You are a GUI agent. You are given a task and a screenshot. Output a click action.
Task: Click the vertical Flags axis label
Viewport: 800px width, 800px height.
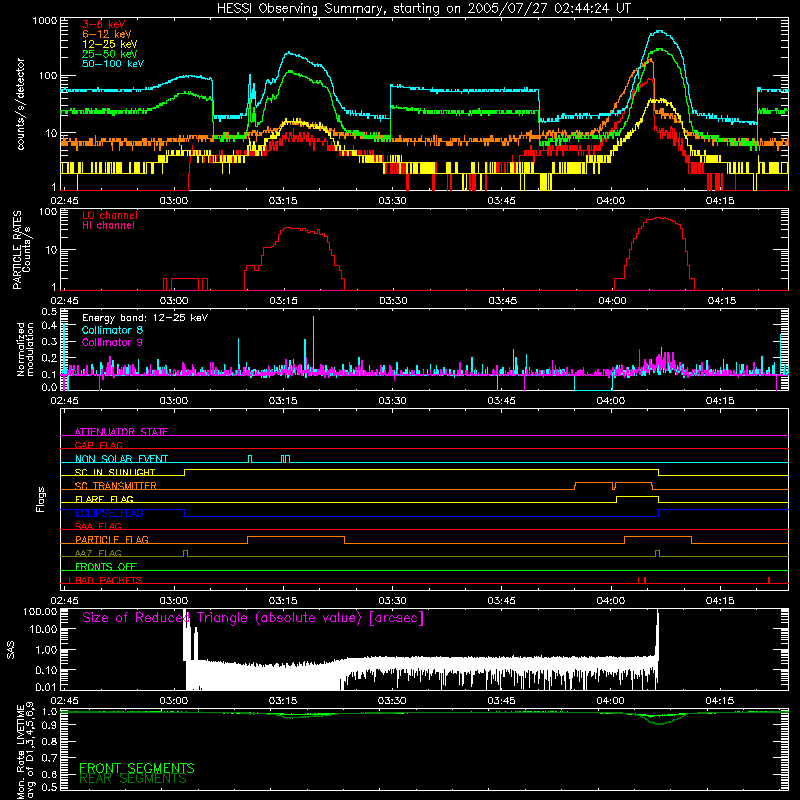pos(41,499)
